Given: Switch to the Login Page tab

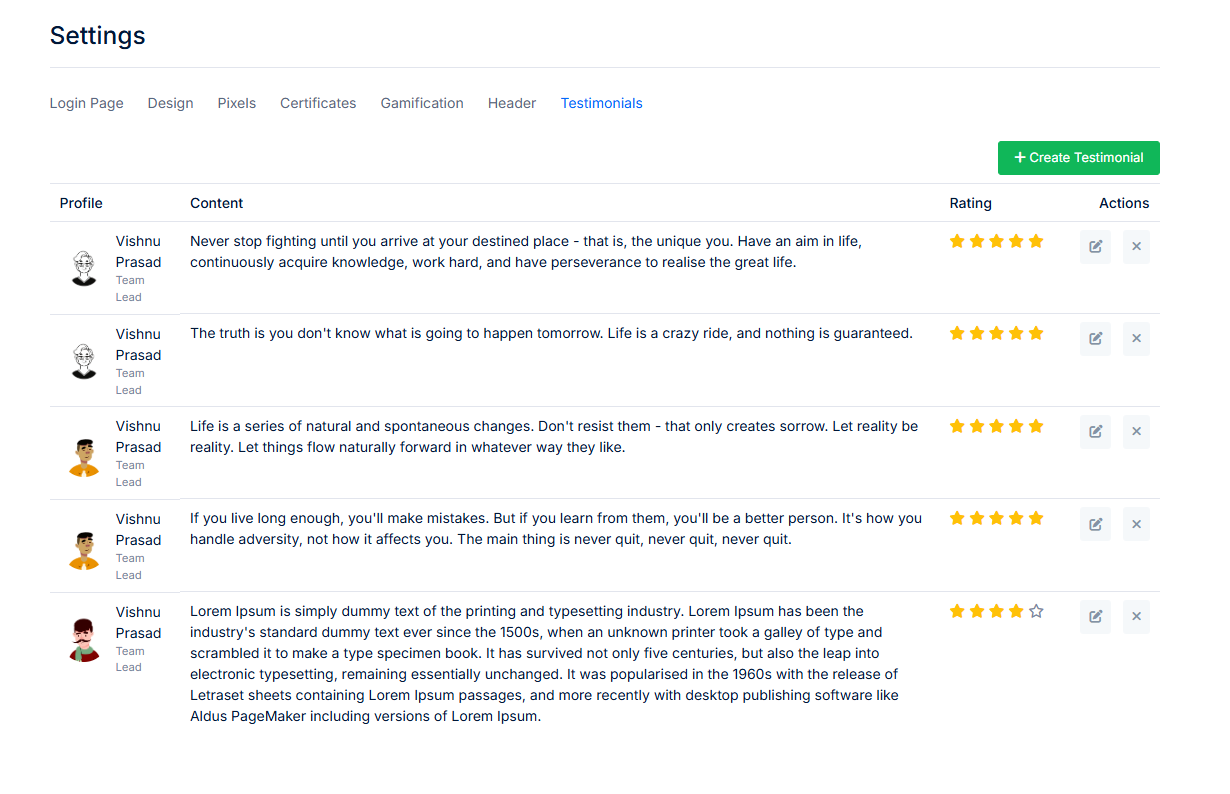Looking at the screenshot, I should 87,103.
